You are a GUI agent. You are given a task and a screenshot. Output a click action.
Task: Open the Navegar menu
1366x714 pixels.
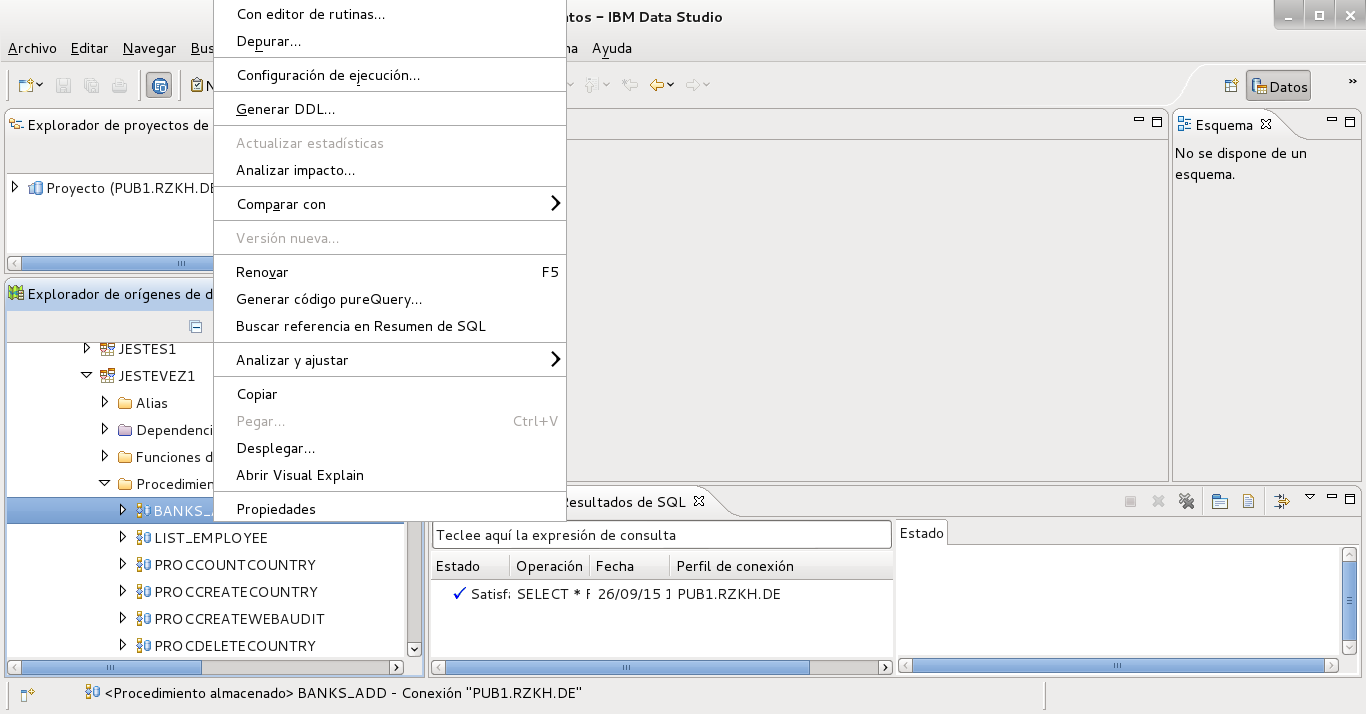149,48
